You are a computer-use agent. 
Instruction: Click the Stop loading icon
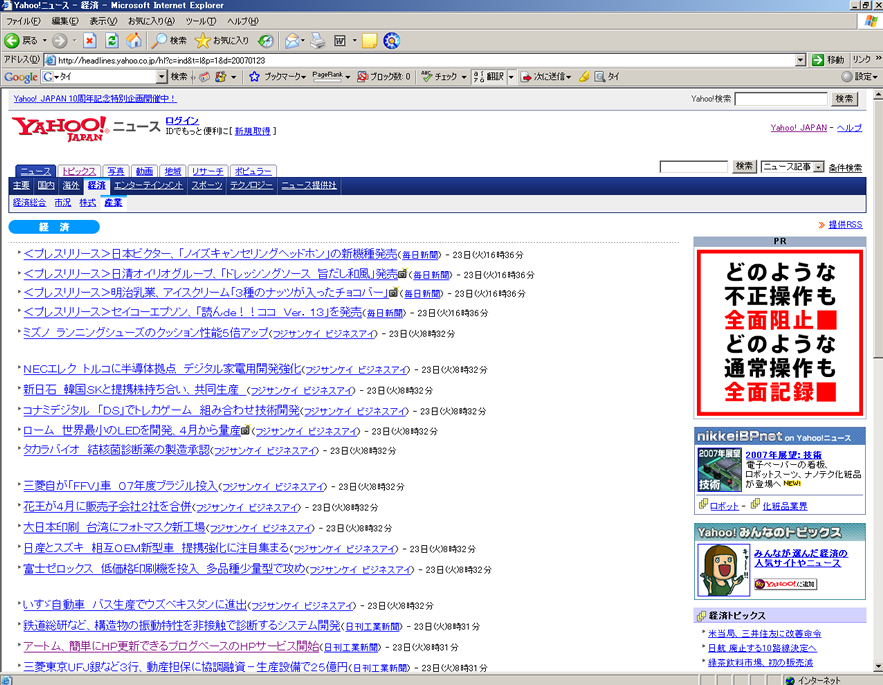[90, 41]
